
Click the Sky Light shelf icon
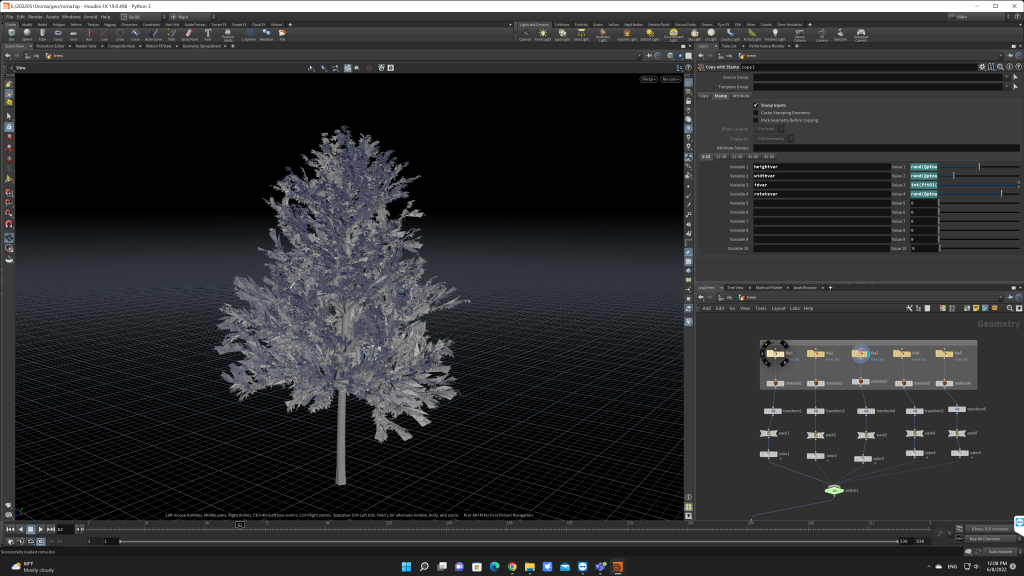[x=693, y=34]
